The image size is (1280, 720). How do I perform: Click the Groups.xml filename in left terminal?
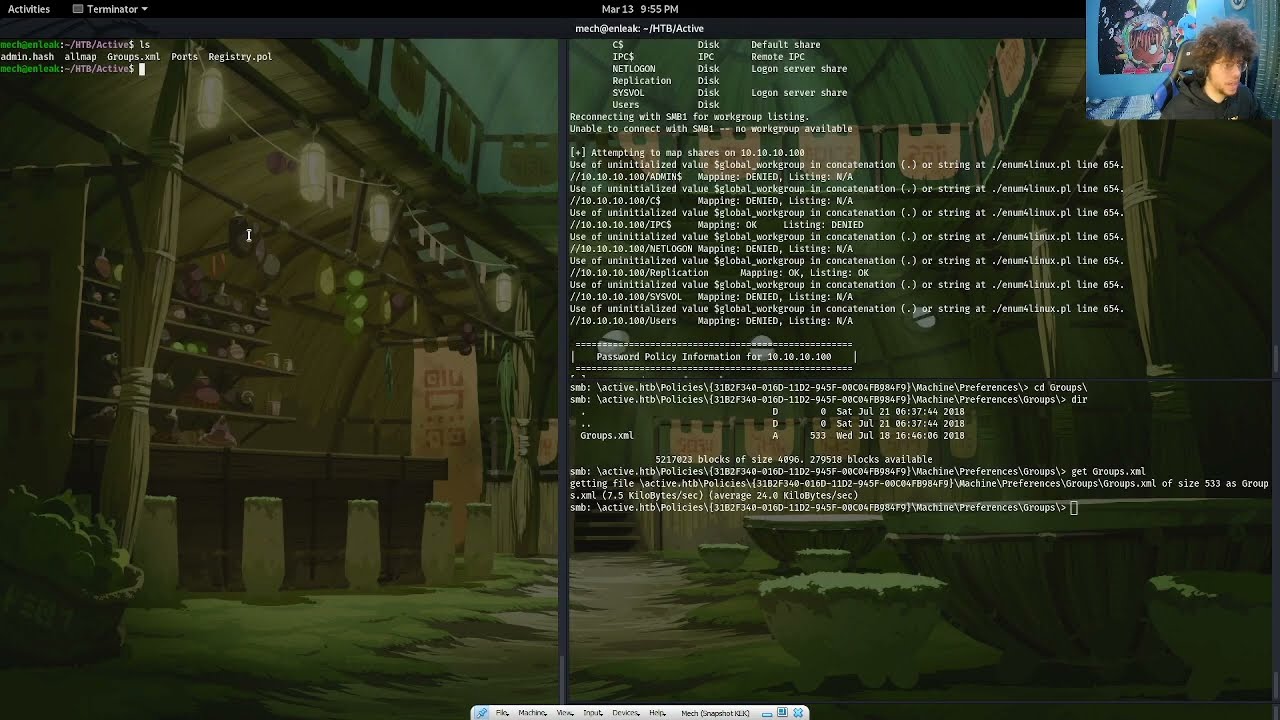click(x=133, y=57)
